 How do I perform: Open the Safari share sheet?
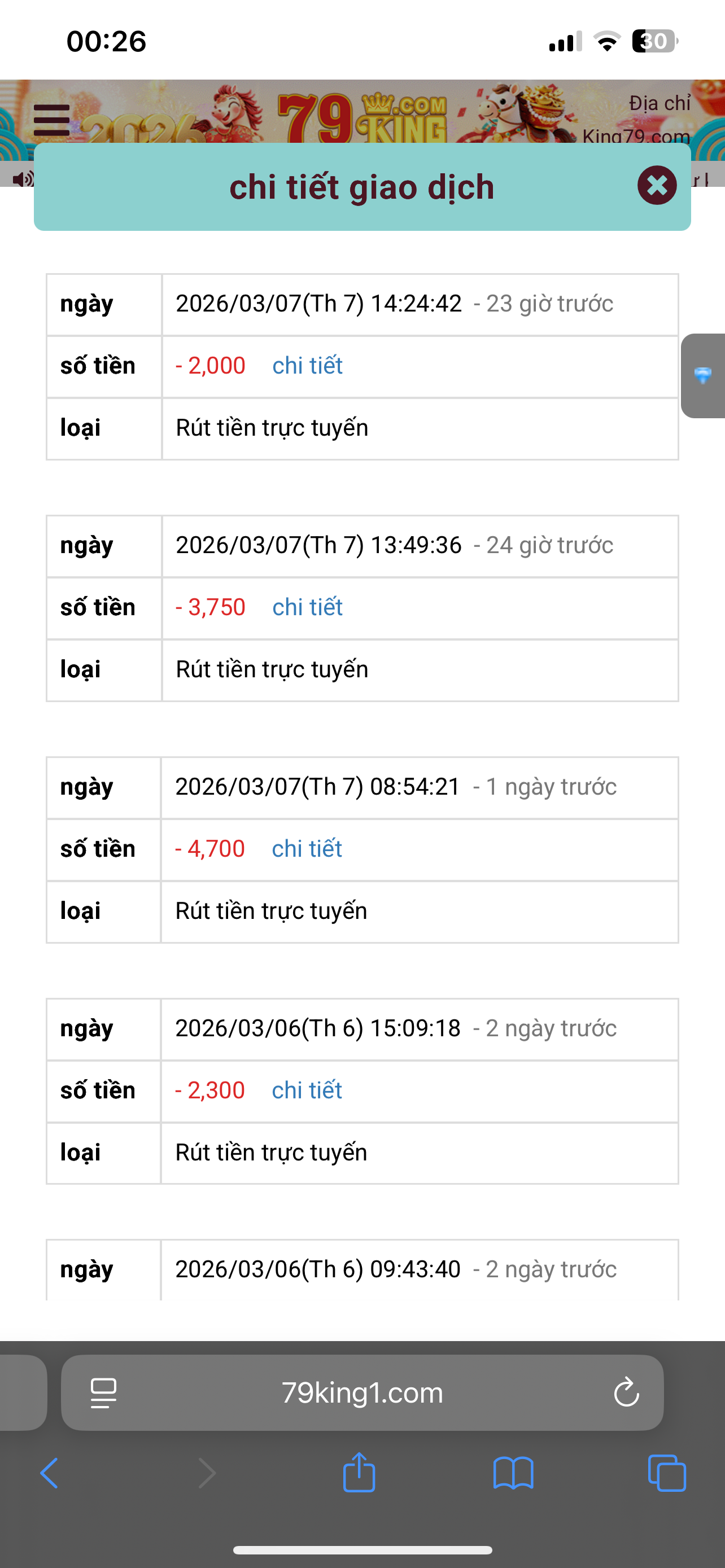click(x=359, y=1472)
